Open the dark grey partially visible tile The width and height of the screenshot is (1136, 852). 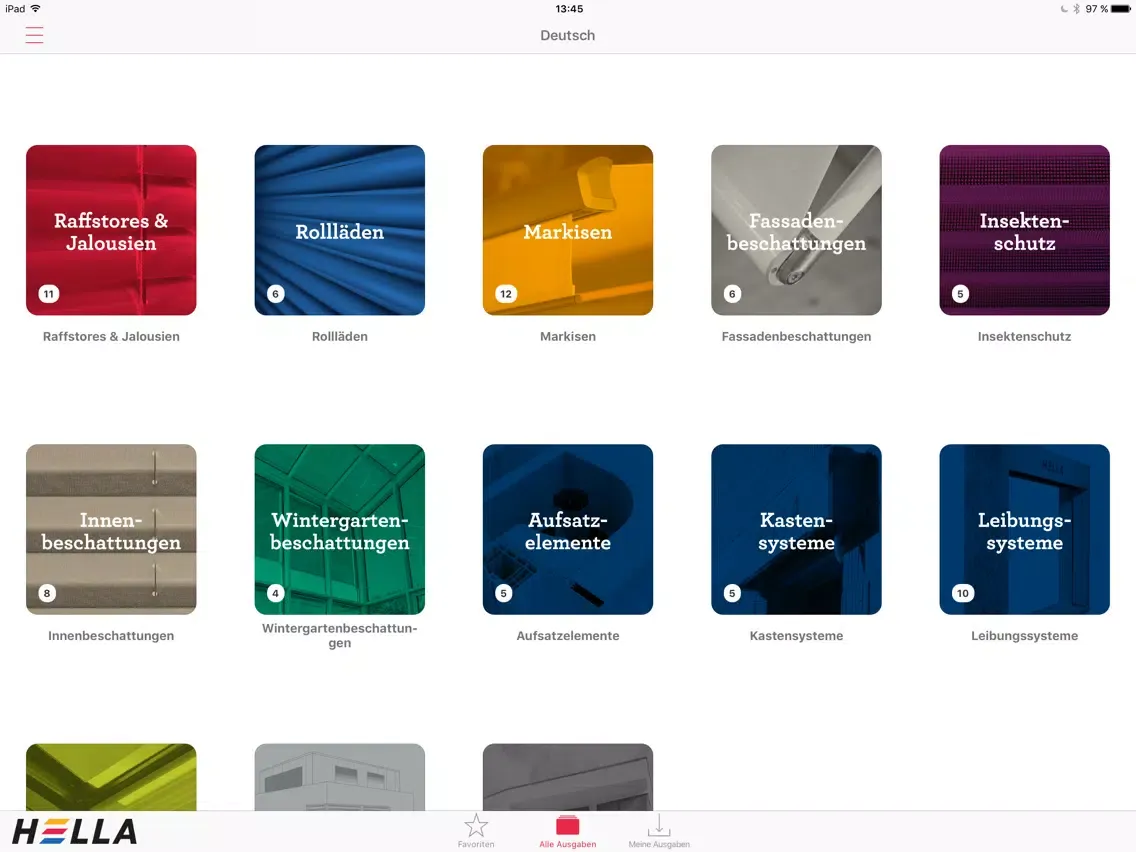point(568,777)
